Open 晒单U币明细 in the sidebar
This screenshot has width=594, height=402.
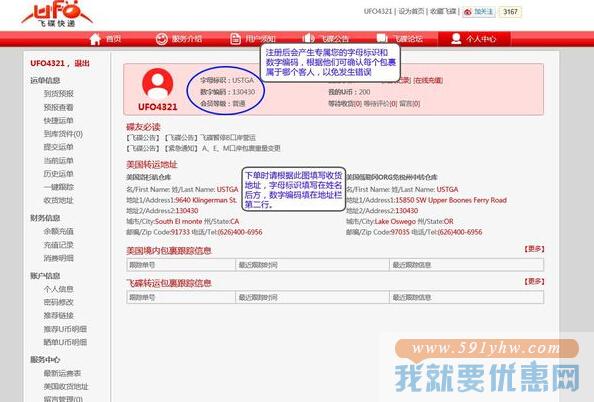pyautogui.click(x=65, y=342)
